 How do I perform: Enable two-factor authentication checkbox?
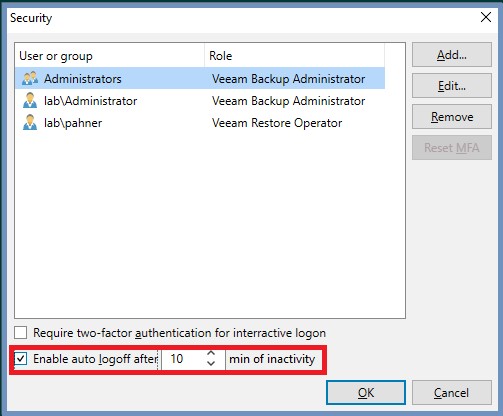[x=21, y=333]
